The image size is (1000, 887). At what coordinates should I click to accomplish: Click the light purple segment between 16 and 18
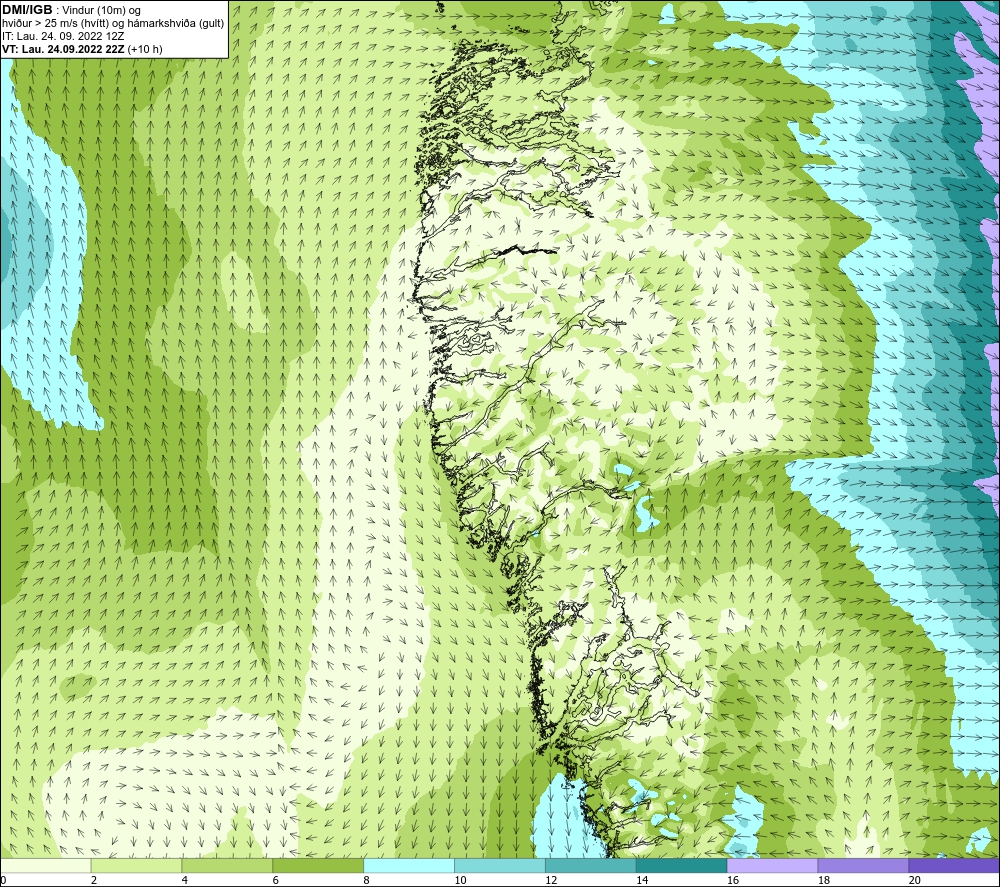[772, 865]
